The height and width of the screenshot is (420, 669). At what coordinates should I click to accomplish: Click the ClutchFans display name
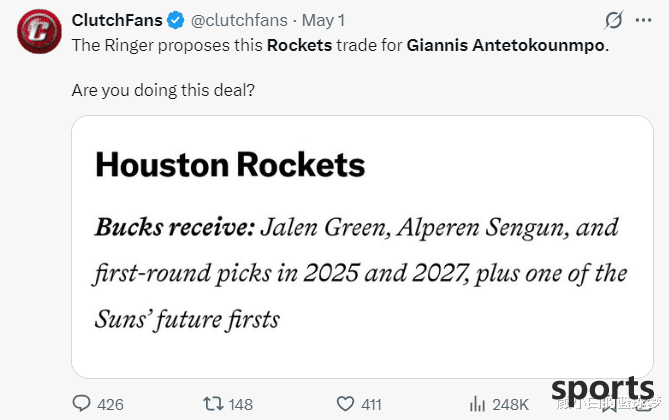pyautogui.click(x=117, y=20)
